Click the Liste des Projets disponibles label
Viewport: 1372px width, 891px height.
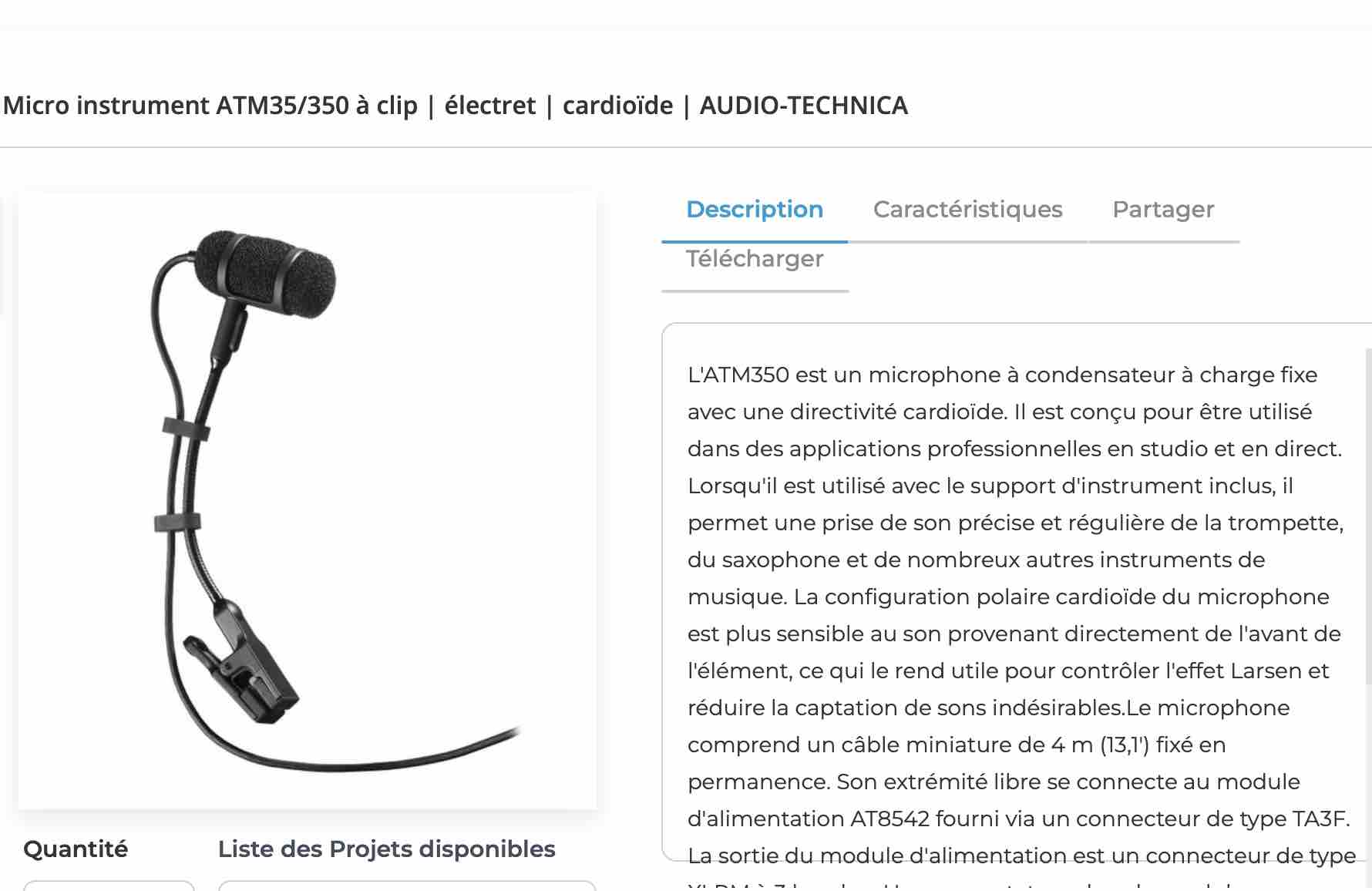(x=386, y=849)
